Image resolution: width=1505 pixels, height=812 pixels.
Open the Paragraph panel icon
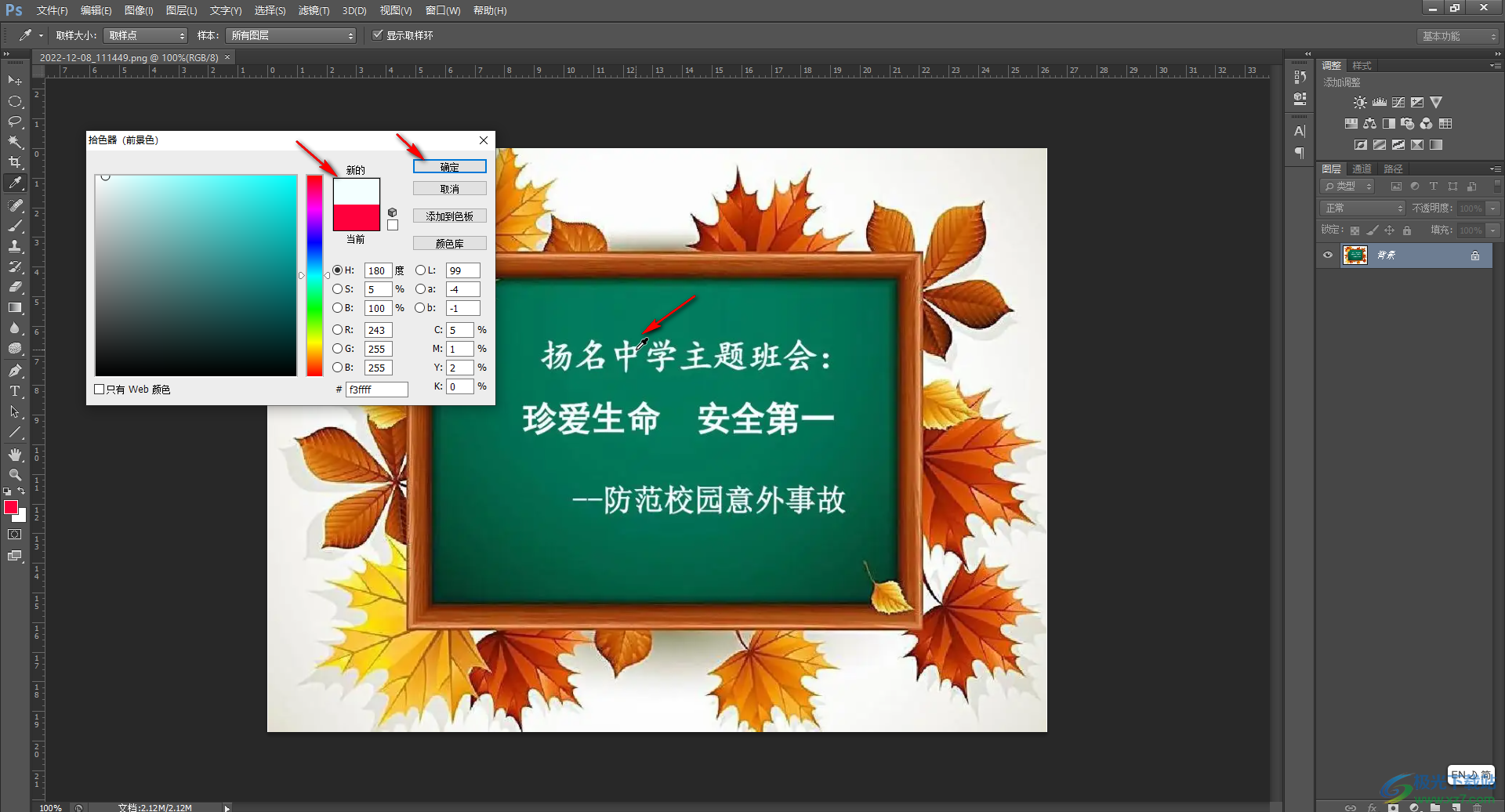tap(1300, 153)
